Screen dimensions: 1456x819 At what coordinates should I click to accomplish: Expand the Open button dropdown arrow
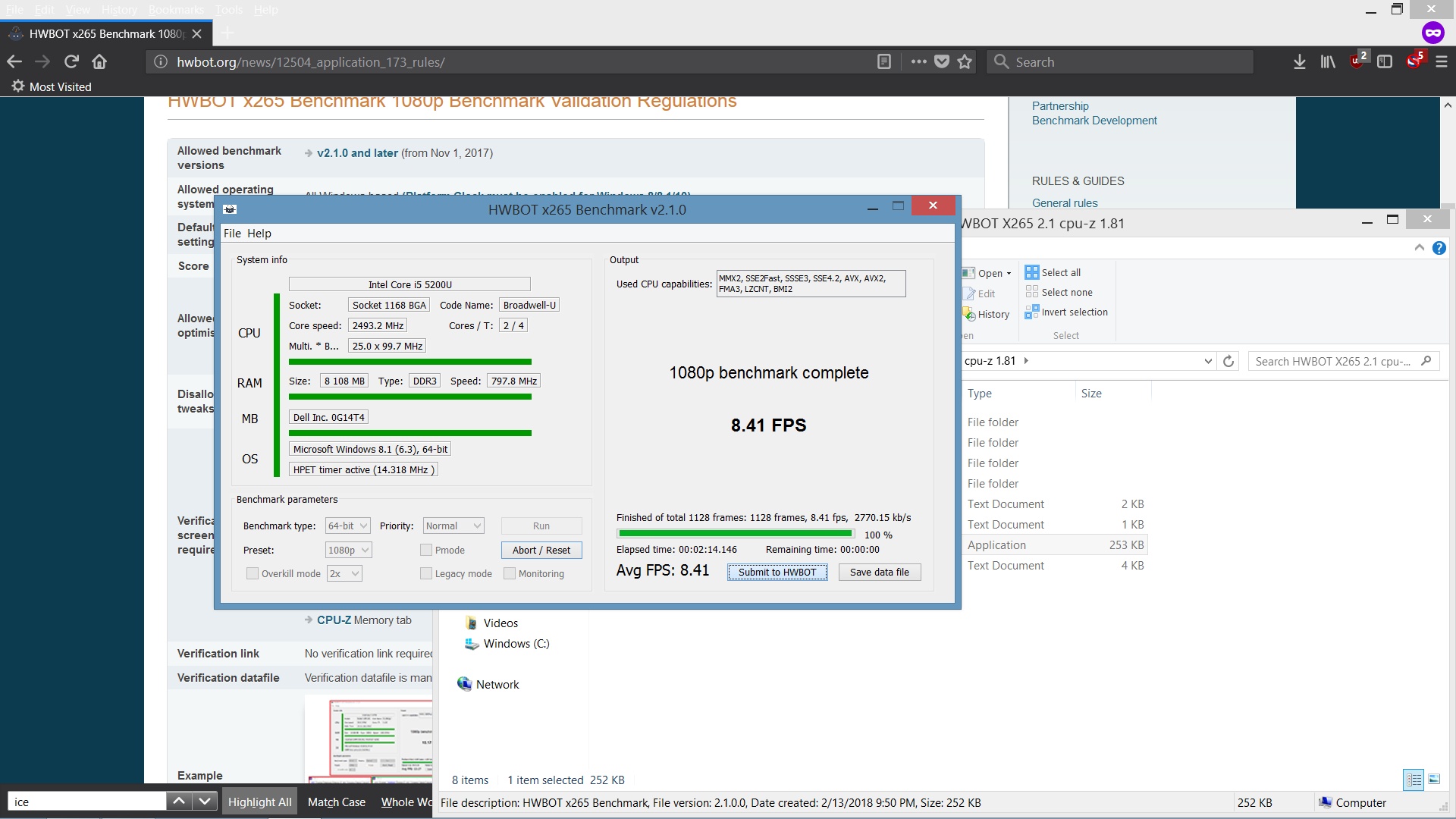1009,273
